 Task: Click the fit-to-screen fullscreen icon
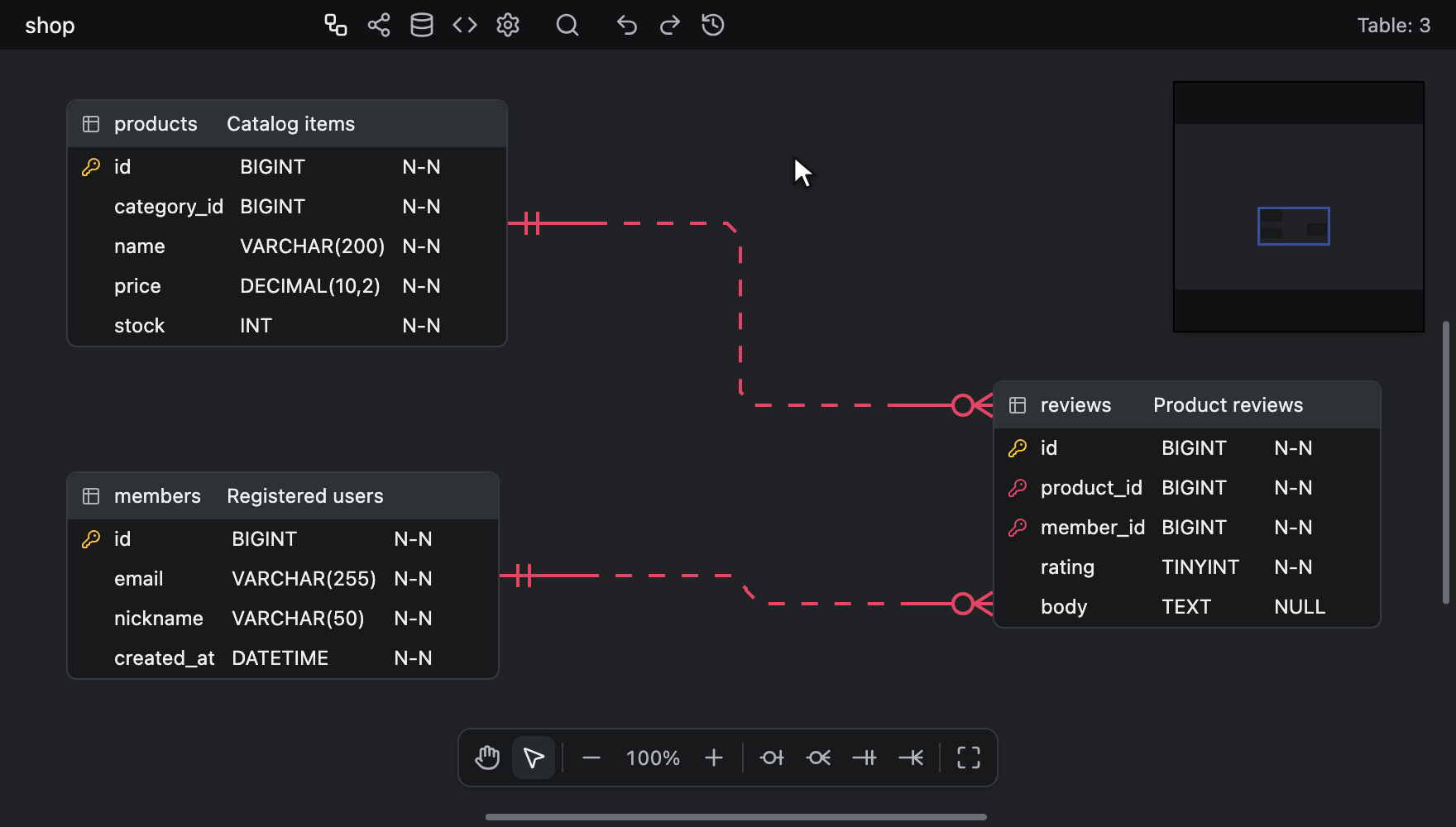[x=969, y=758]
